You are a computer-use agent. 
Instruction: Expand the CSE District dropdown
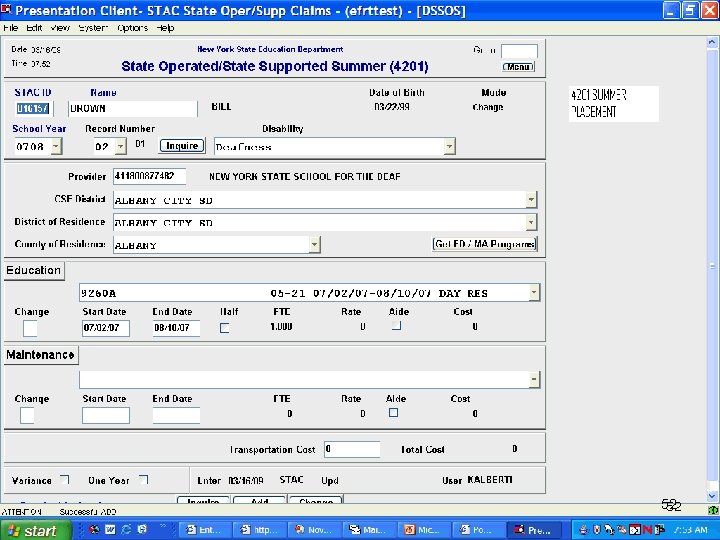click(531, 199)
